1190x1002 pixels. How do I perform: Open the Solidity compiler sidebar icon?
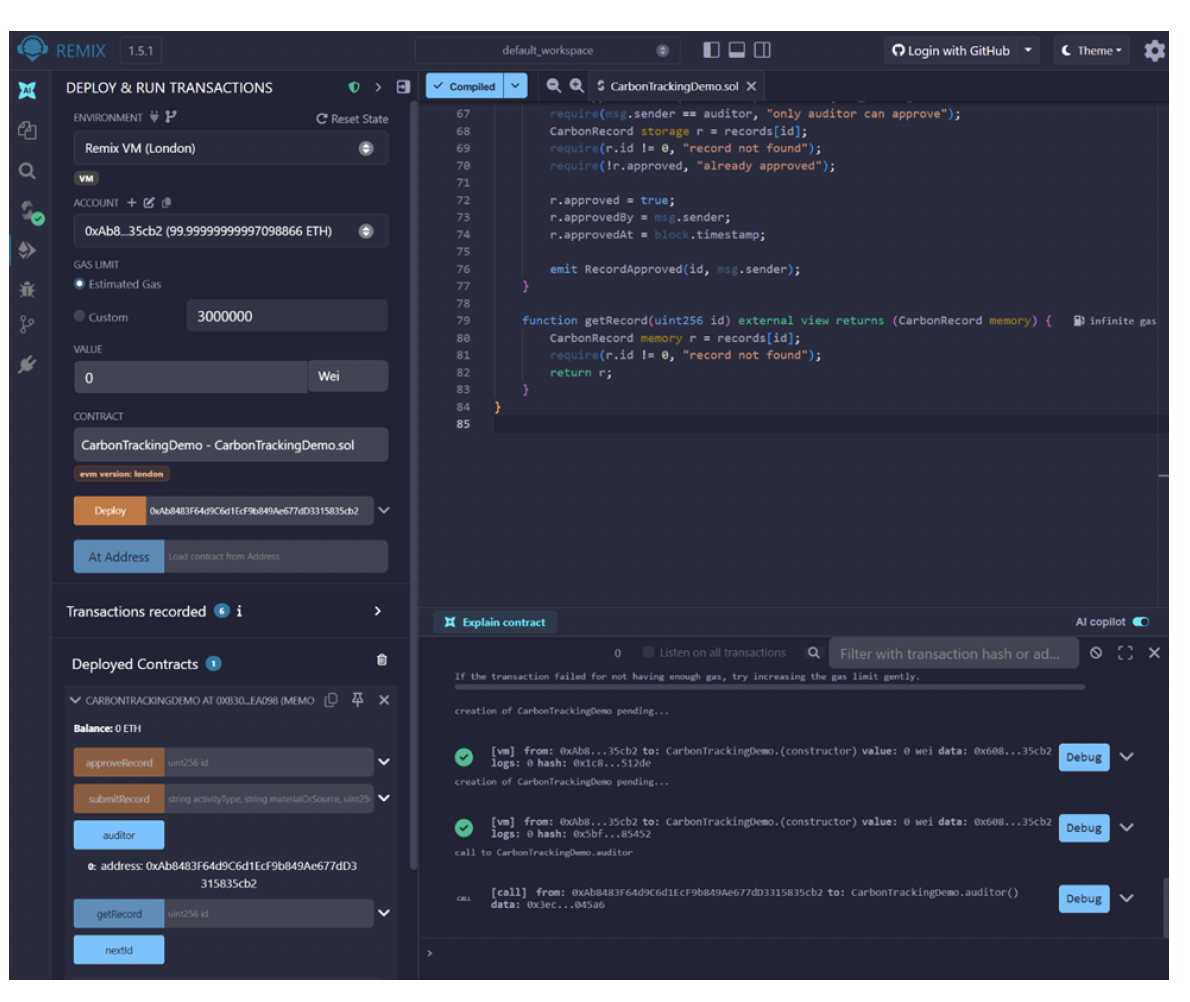tap(30, 212)
